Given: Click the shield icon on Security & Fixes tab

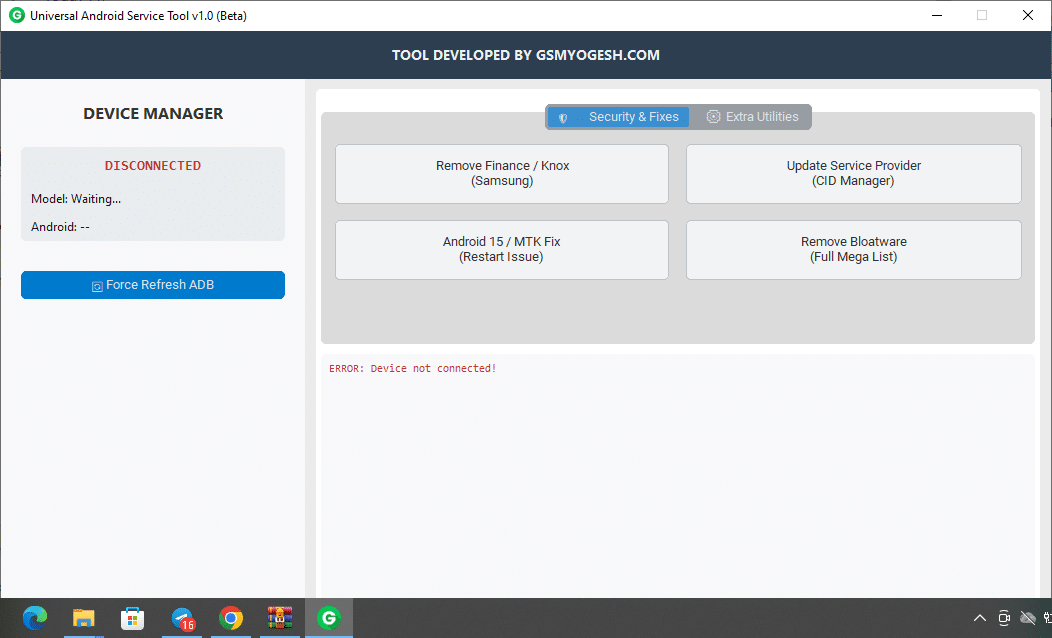Looking at the screenshot, I should [x=564, y=116].
